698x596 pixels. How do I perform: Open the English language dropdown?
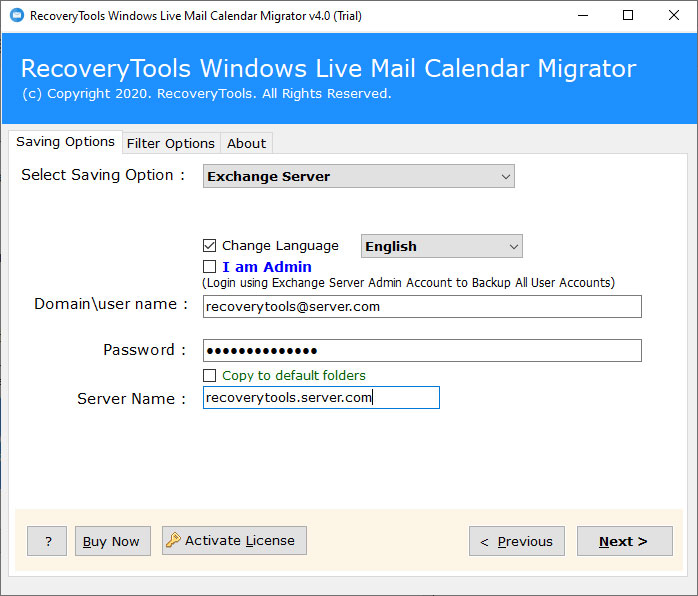point(442,246)
